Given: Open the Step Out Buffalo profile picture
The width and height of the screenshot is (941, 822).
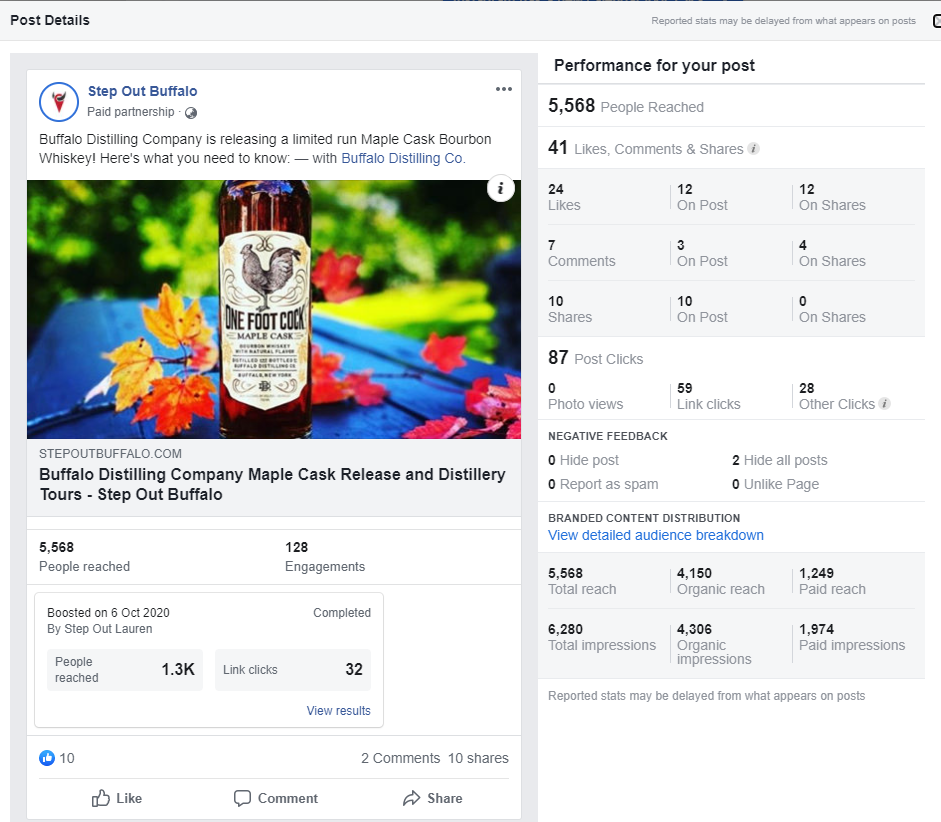Looking at the screenshot, I should 59,102.
